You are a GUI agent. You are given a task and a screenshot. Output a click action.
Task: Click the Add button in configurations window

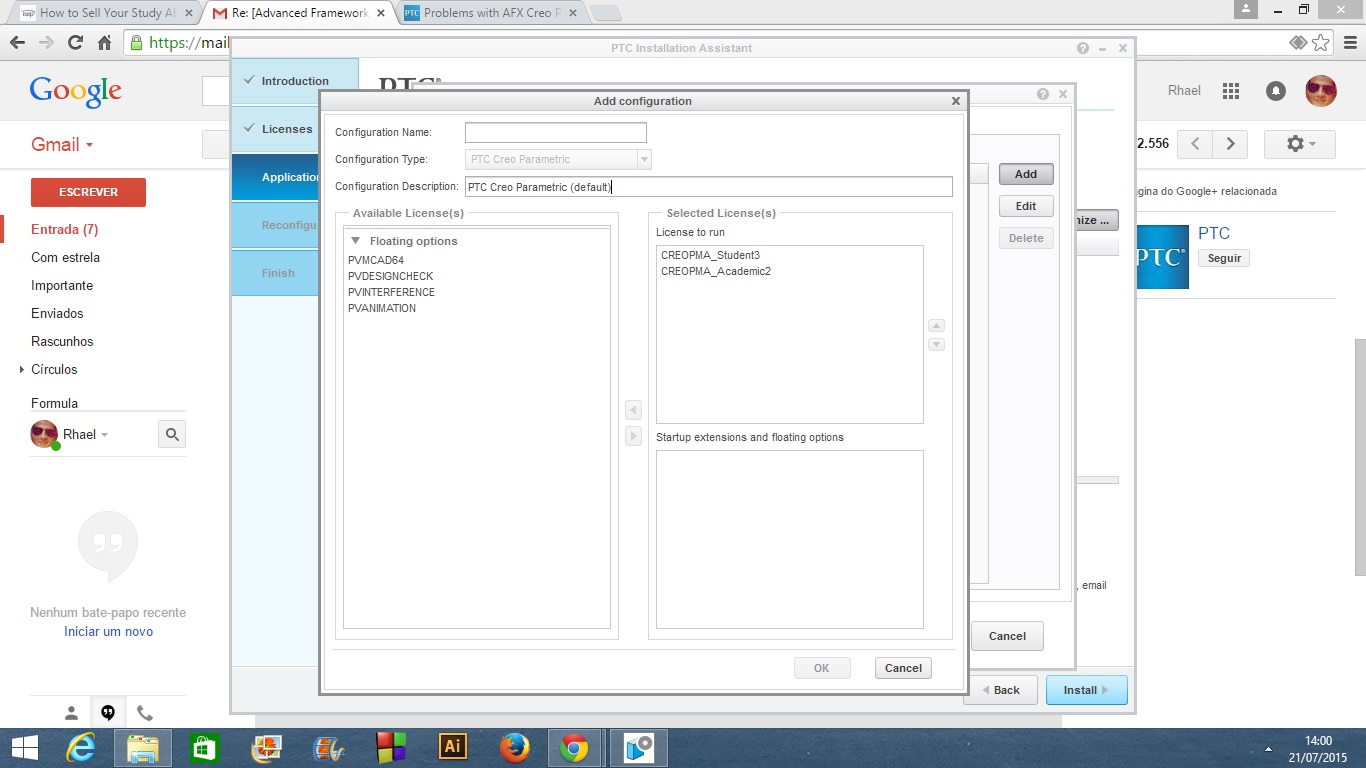1026,174
